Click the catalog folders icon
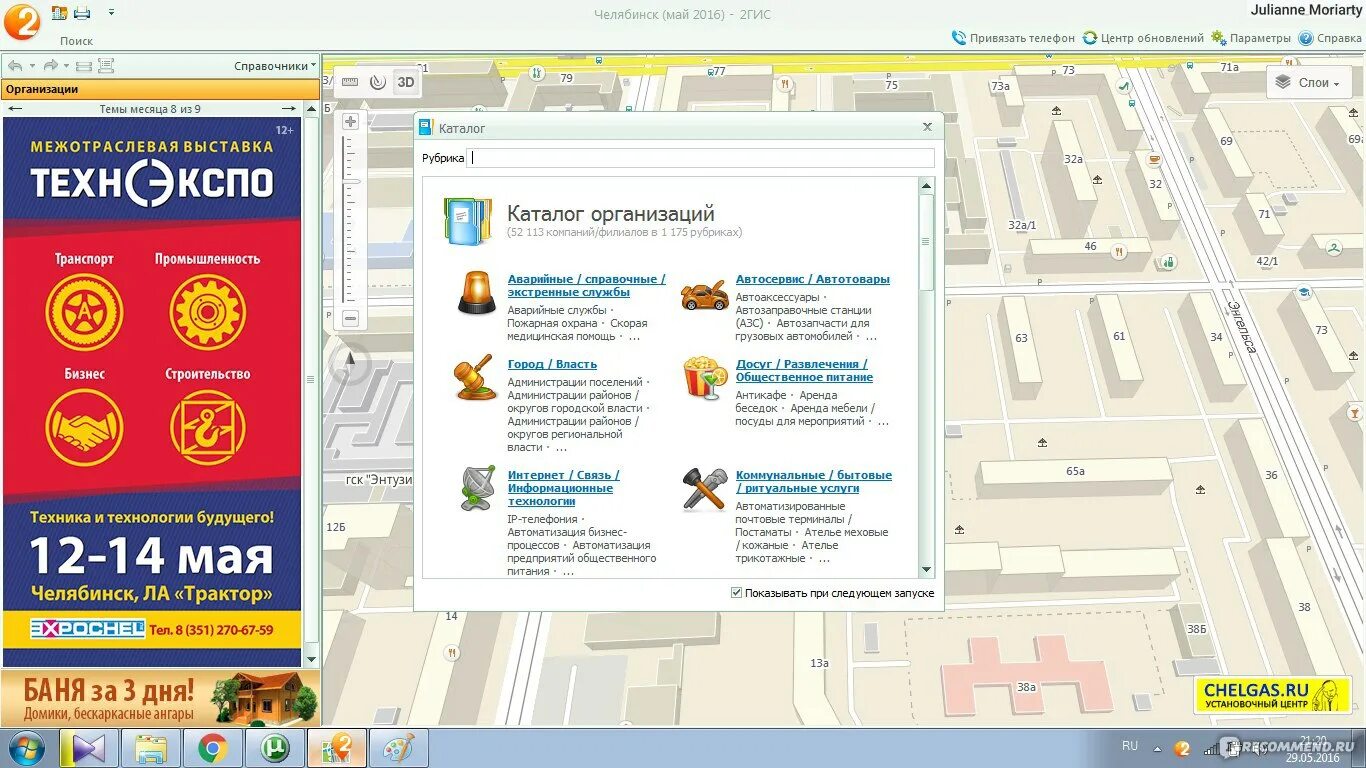Screen dimensions: 1366x768 point(468,221)
